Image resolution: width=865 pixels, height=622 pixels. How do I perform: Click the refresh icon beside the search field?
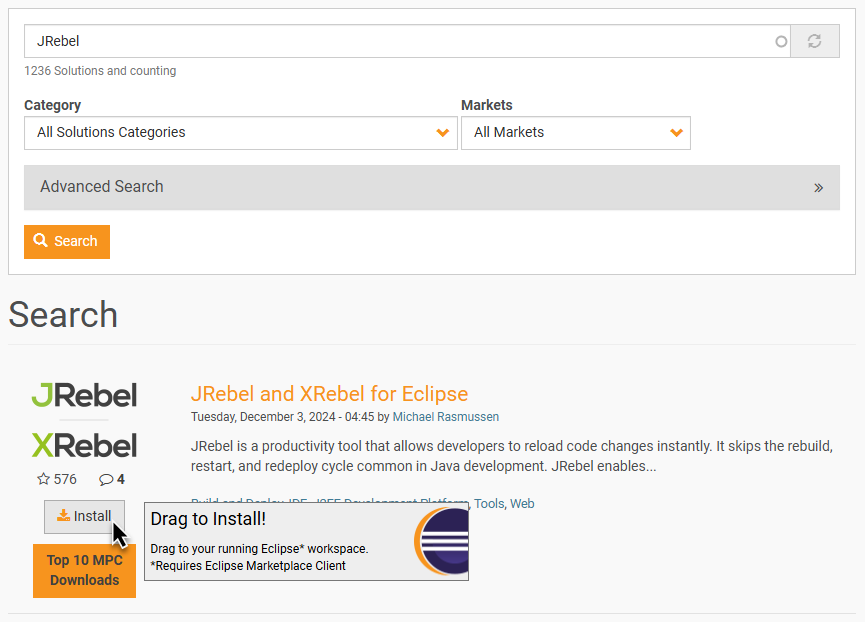[815, 41]
